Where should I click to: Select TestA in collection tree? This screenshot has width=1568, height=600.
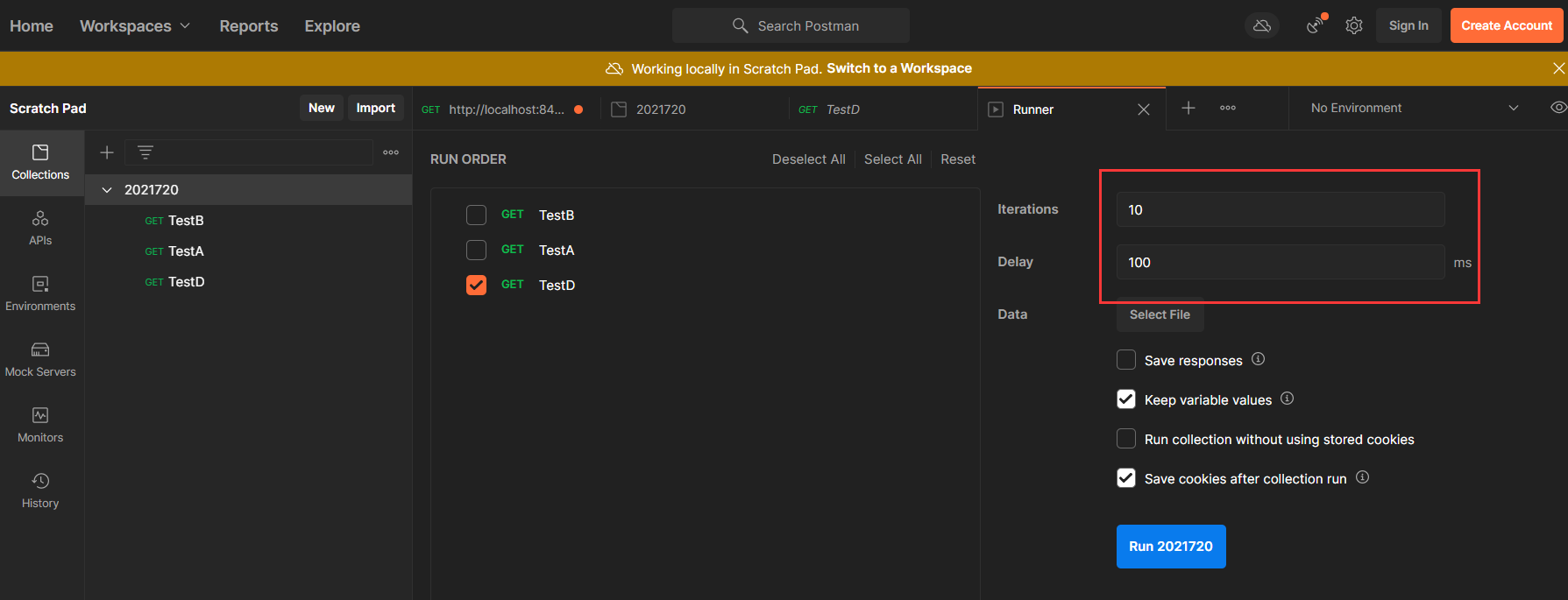(248, 251)
